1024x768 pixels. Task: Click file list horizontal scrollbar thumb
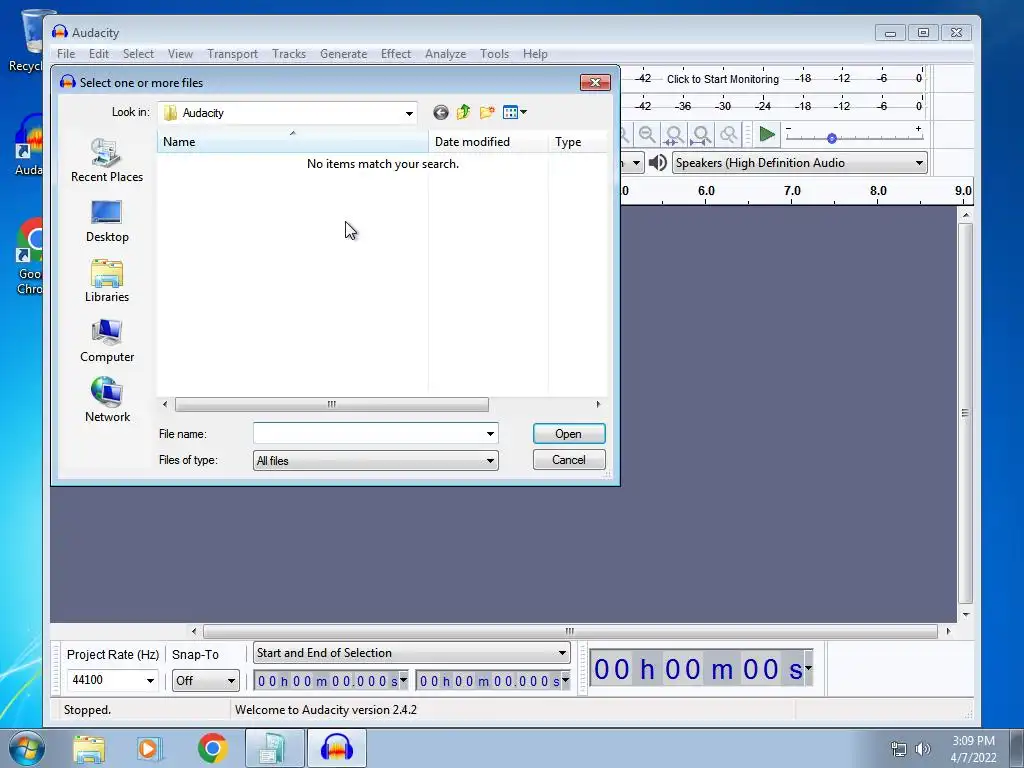(x=332, y=405)
